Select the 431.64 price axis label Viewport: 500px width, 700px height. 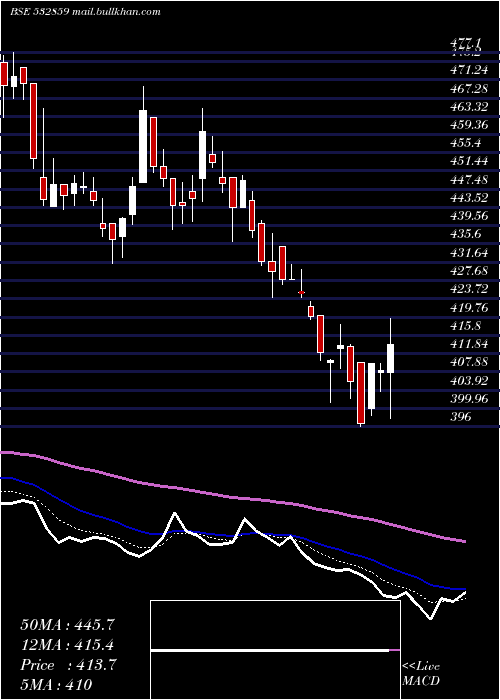point(469,253)
